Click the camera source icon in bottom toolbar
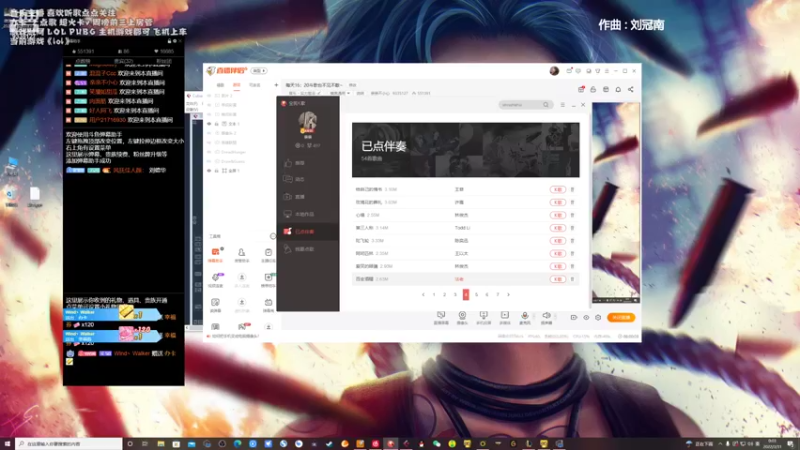The width and height of the screenshot is (800, 450). point(462,317)
